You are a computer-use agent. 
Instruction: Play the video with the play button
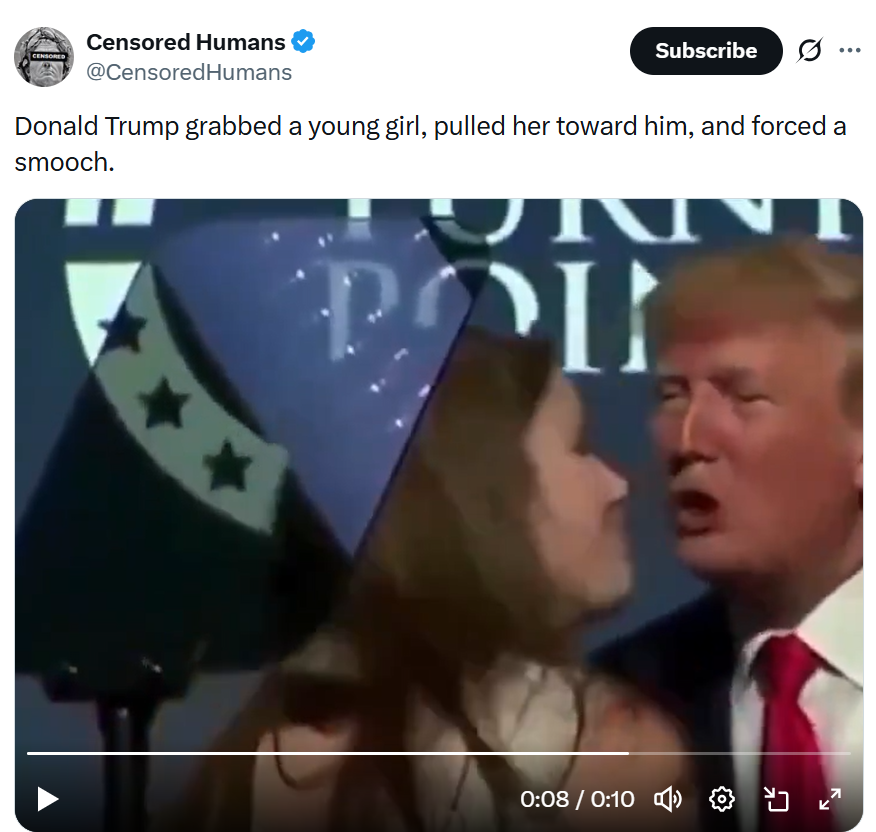pyautogui.click(x=47, y=799)
